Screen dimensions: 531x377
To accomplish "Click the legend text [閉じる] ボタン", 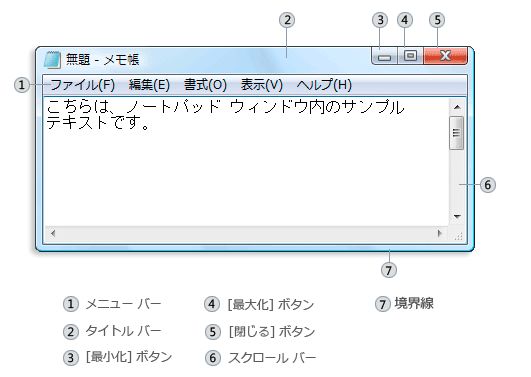I will (x=272, y=331).
